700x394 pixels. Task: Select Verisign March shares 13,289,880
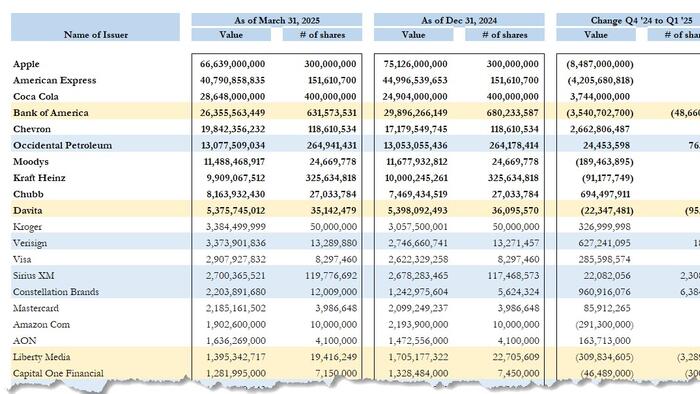click(334, 243)
